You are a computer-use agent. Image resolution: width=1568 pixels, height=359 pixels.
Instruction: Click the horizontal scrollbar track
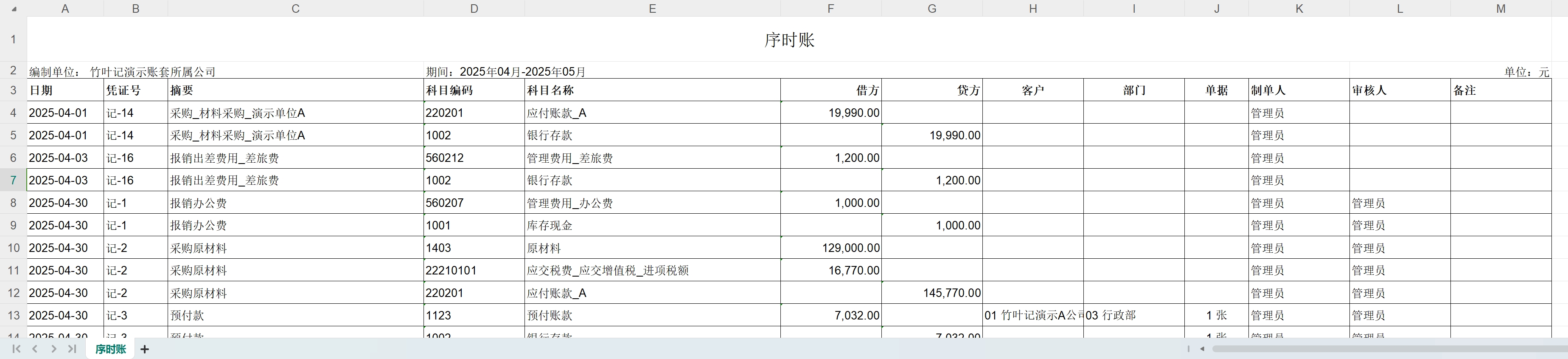(1388, 349)
